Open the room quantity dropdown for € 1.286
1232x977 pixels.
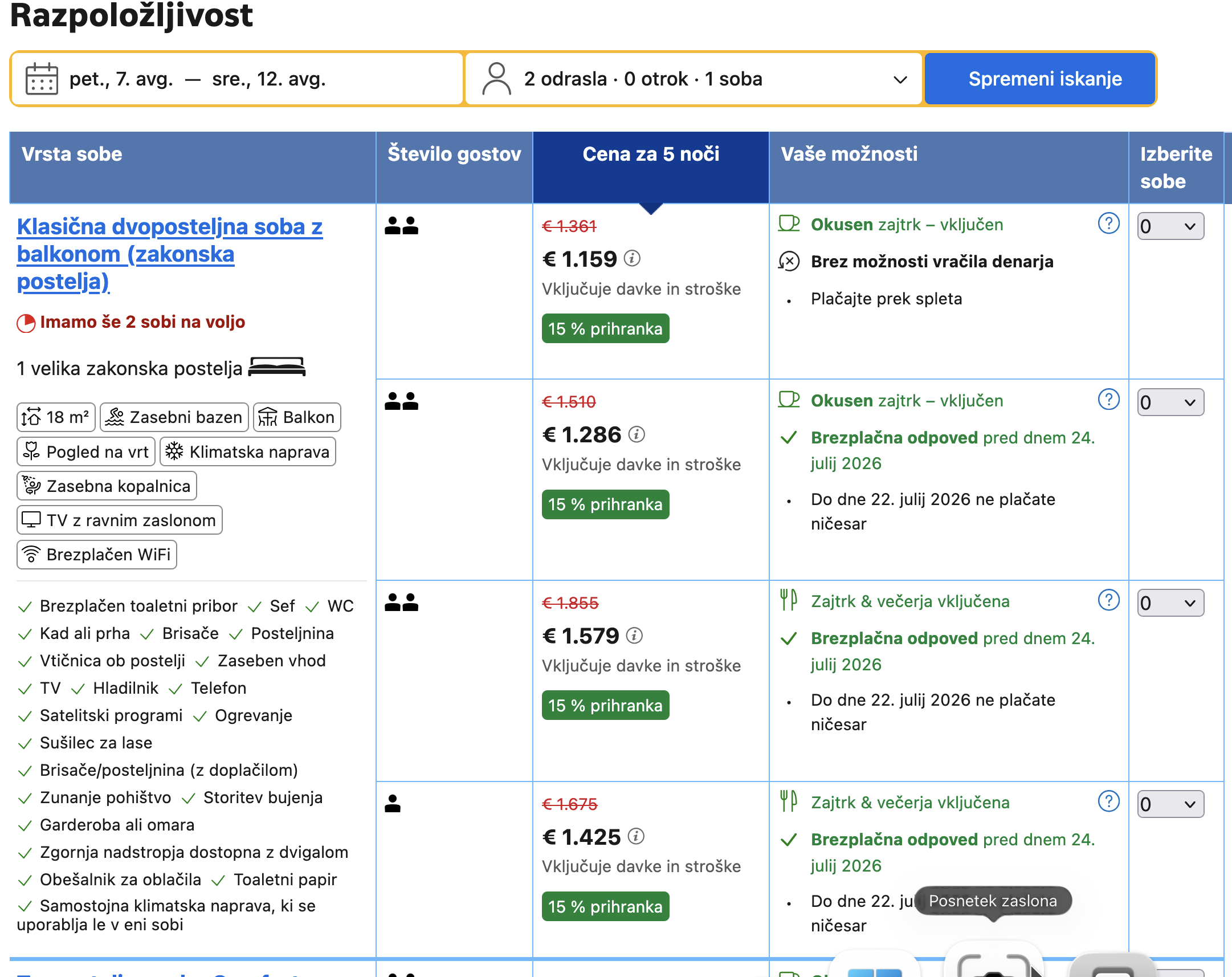(x=1170, y=402)
